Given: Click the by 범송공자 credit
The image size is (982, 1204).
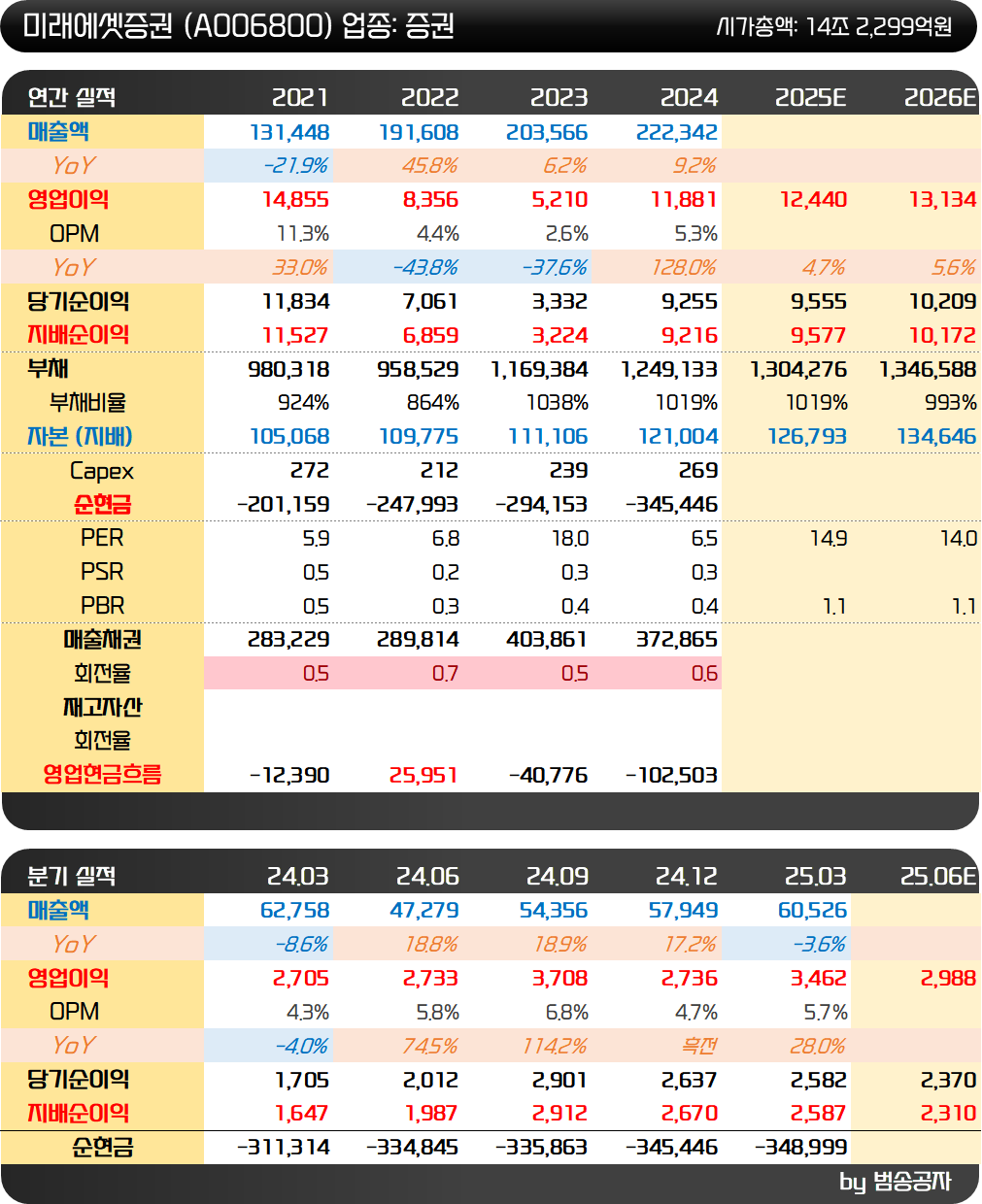Looking at the screenshot, I should [x=896, y=1182].
